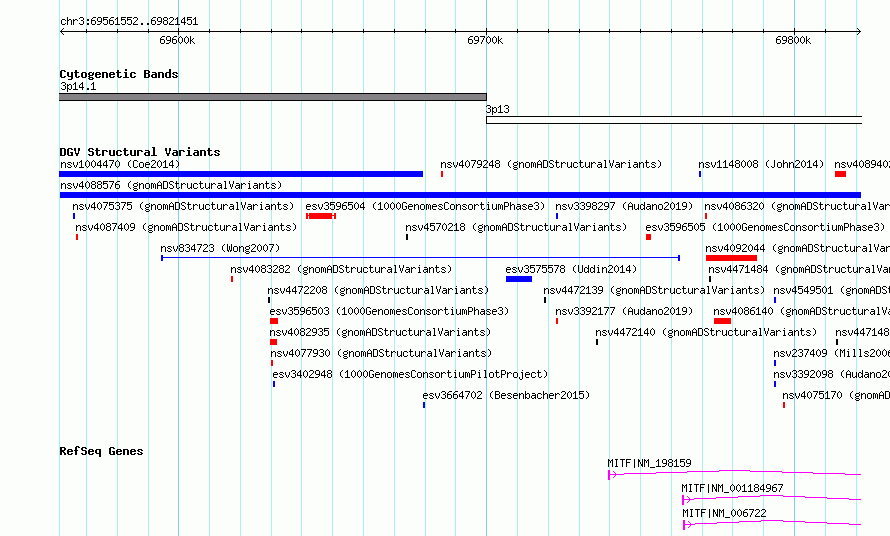Select the 3p13 cytogenetic band bar

tap(674, 120)
